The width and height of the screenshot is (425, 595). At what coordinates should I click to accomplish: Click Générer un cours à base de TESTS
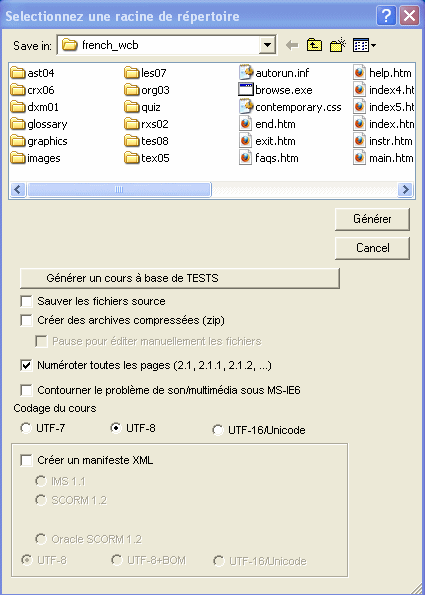coord(179,278)
